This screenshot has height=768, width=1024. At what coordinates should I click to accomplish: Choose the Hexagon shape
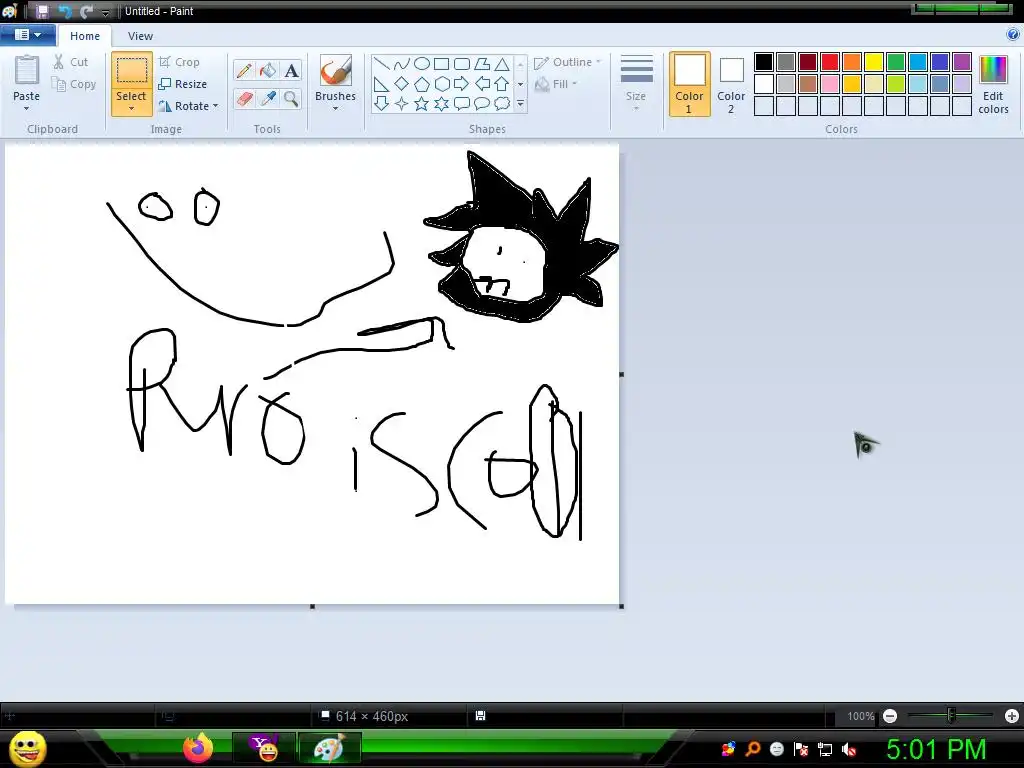[441, 84]
